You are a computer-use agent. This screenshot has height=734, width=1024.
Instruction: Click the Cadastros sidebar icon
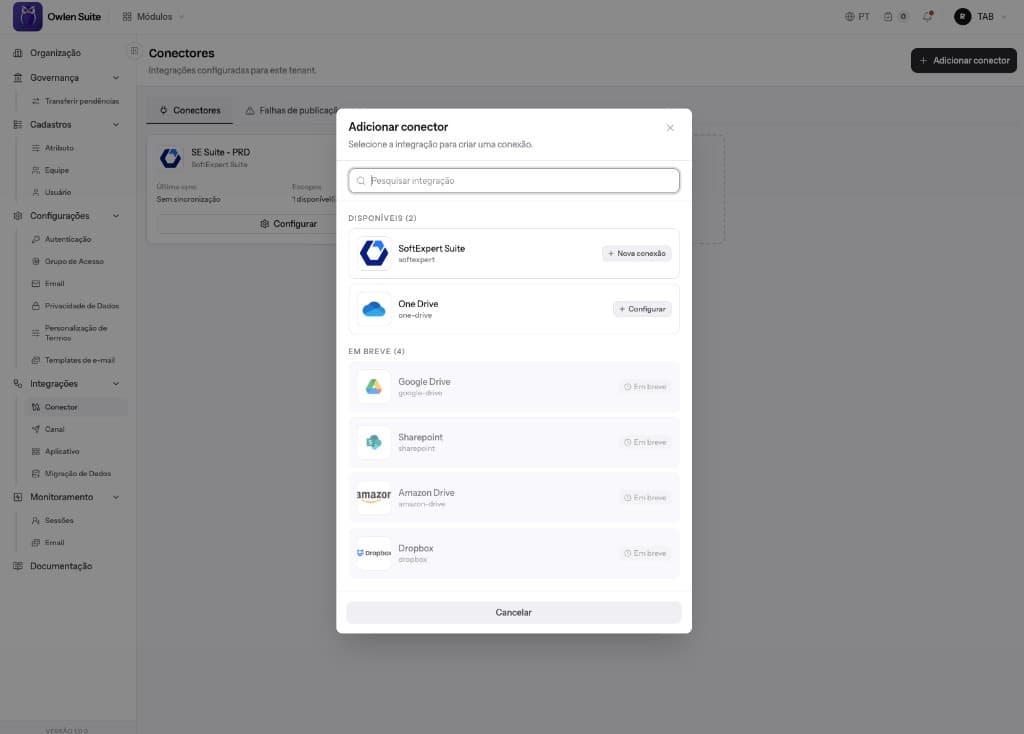tap(18, 125)
